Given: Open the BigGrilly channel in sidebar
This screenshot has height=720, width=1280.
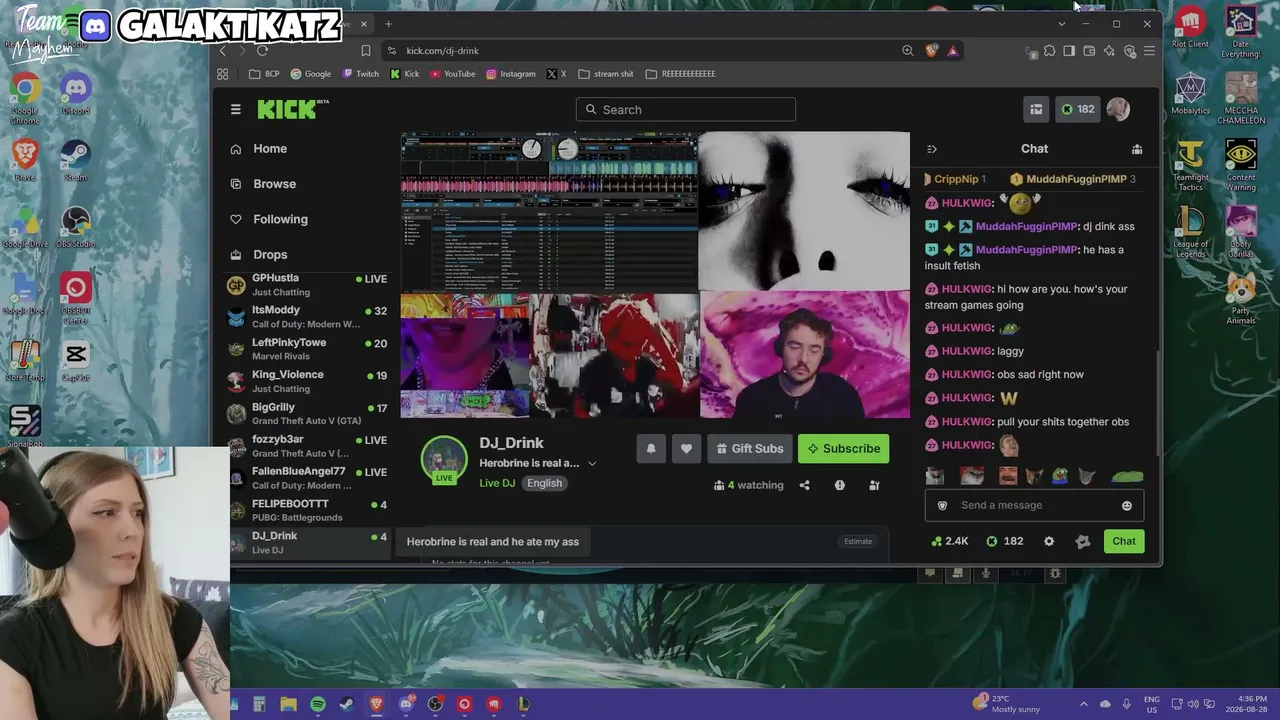Looking at the screenshot, I should [x=308, y=414].
